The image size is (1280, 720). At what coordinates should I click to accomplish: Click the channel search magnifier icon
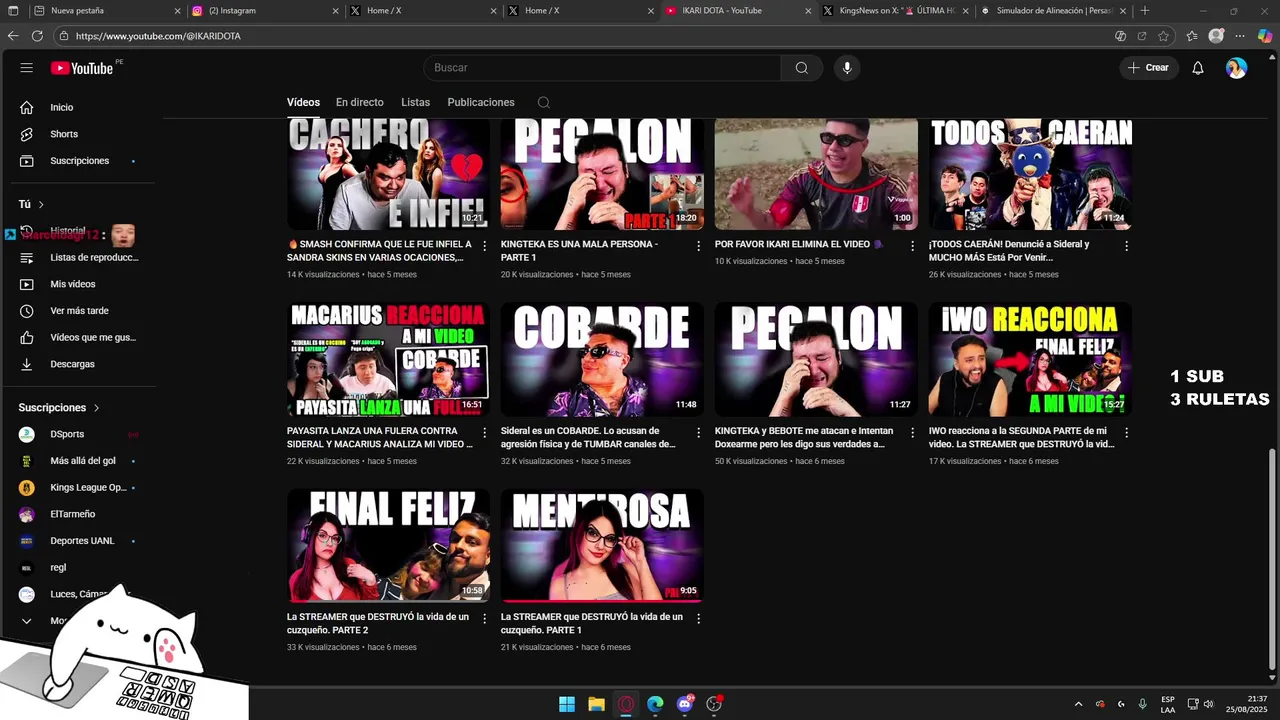543,102
